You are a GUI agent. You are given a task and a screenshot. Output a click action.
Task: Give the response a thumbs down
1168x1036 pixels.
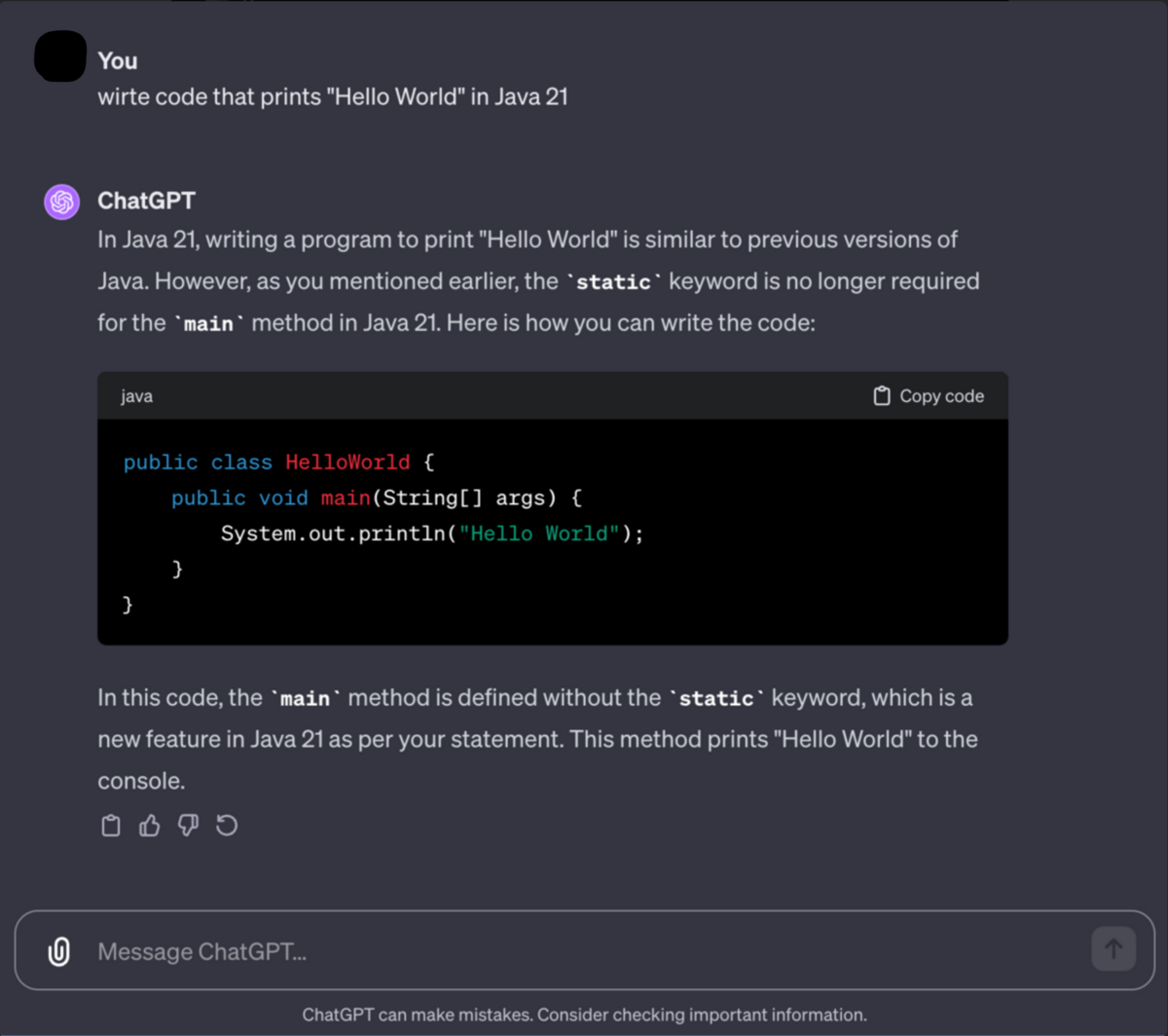pyautogui.click(x=188, y=826)
